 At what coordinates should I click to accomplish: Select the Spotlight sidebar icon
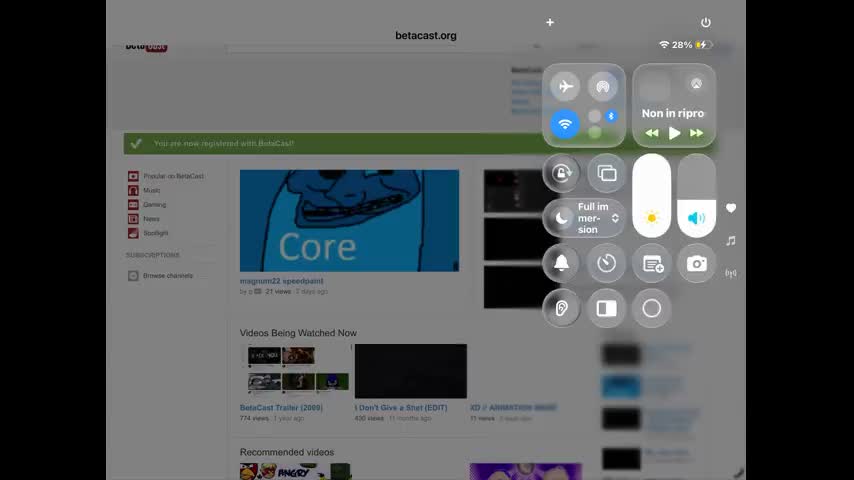133,233
